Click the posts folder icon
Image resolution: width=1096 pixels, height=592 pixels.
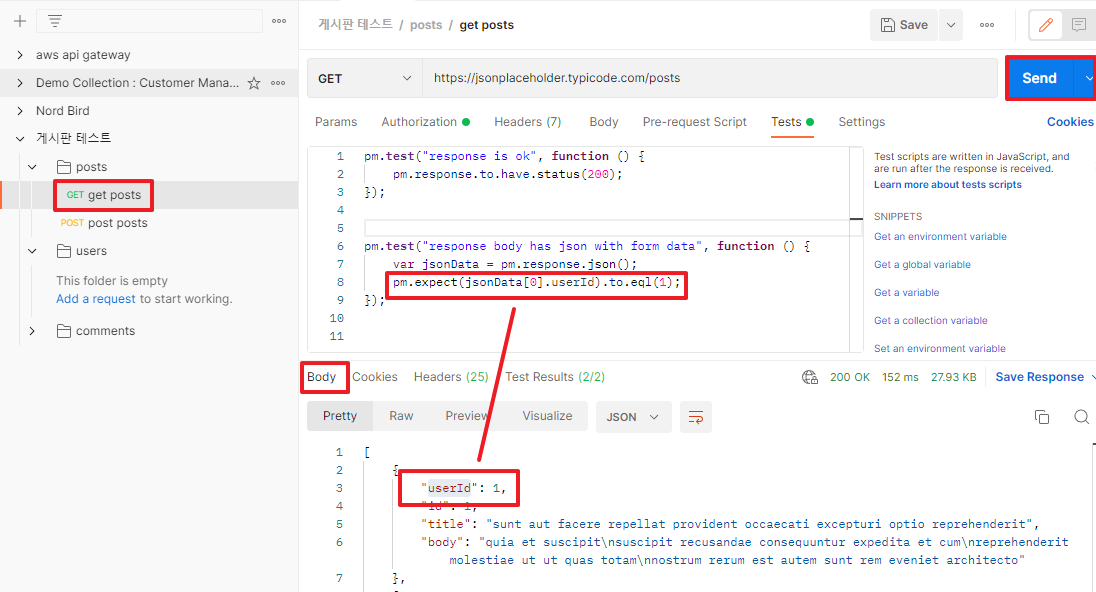coord(64,166)
